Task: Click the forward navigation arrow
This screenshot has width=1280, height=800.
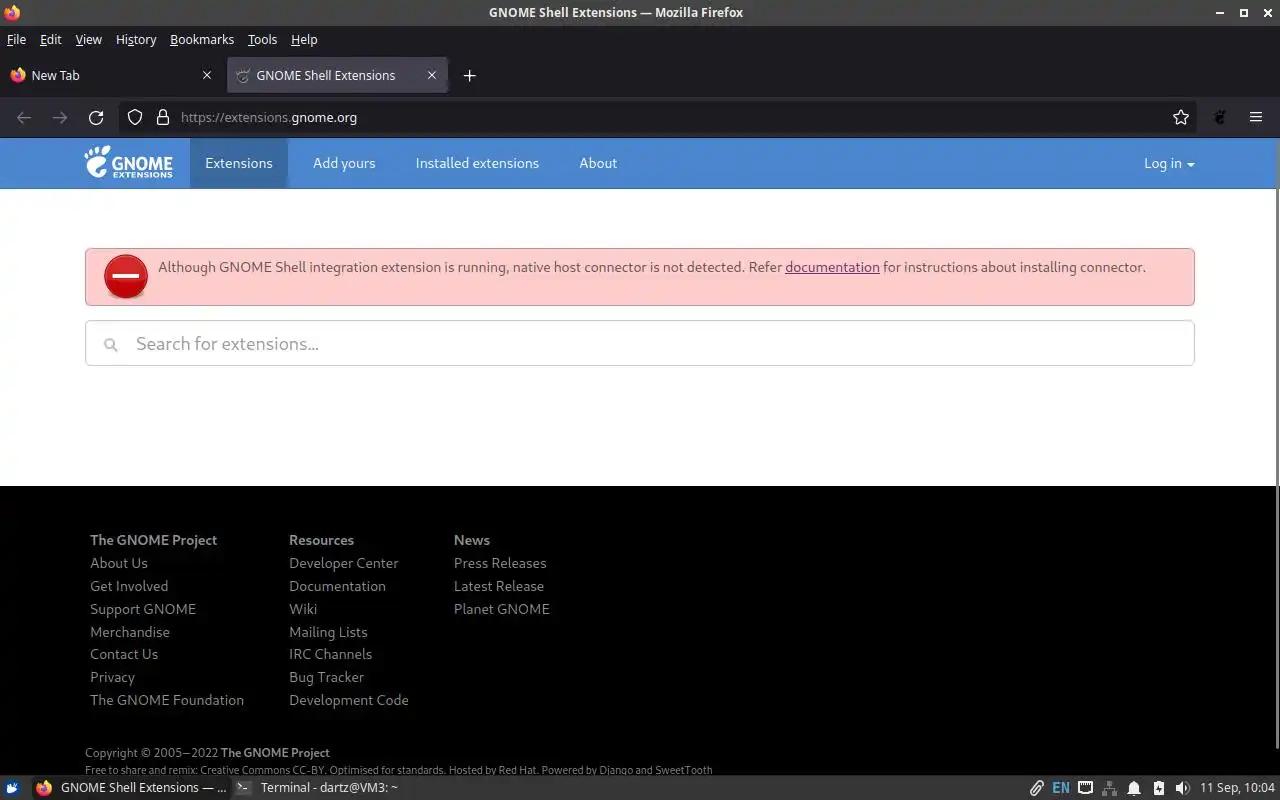Action: point(60,117)
